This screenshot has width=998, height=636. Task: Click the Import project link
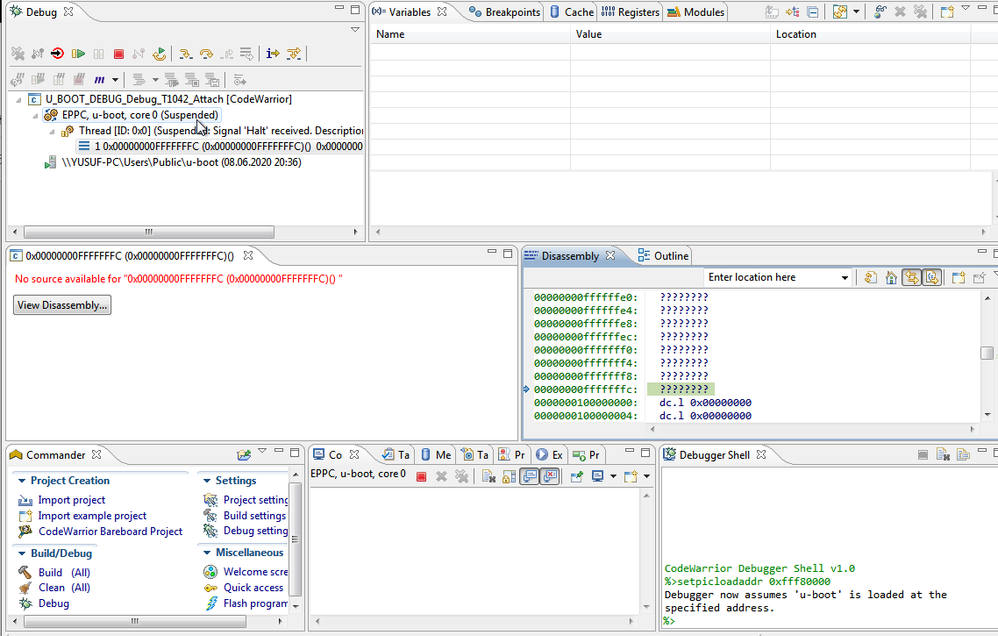[71, 500]
